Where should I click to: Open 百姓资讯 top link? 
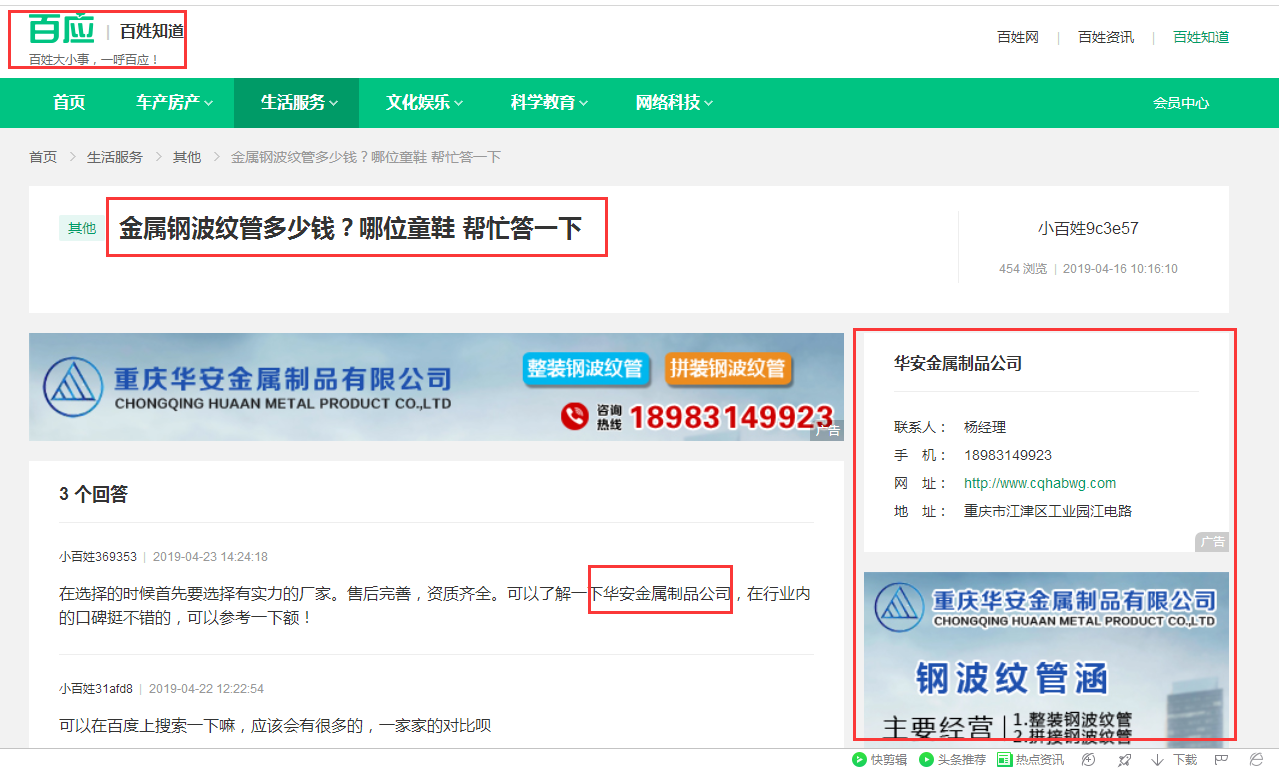point(1106,37)
